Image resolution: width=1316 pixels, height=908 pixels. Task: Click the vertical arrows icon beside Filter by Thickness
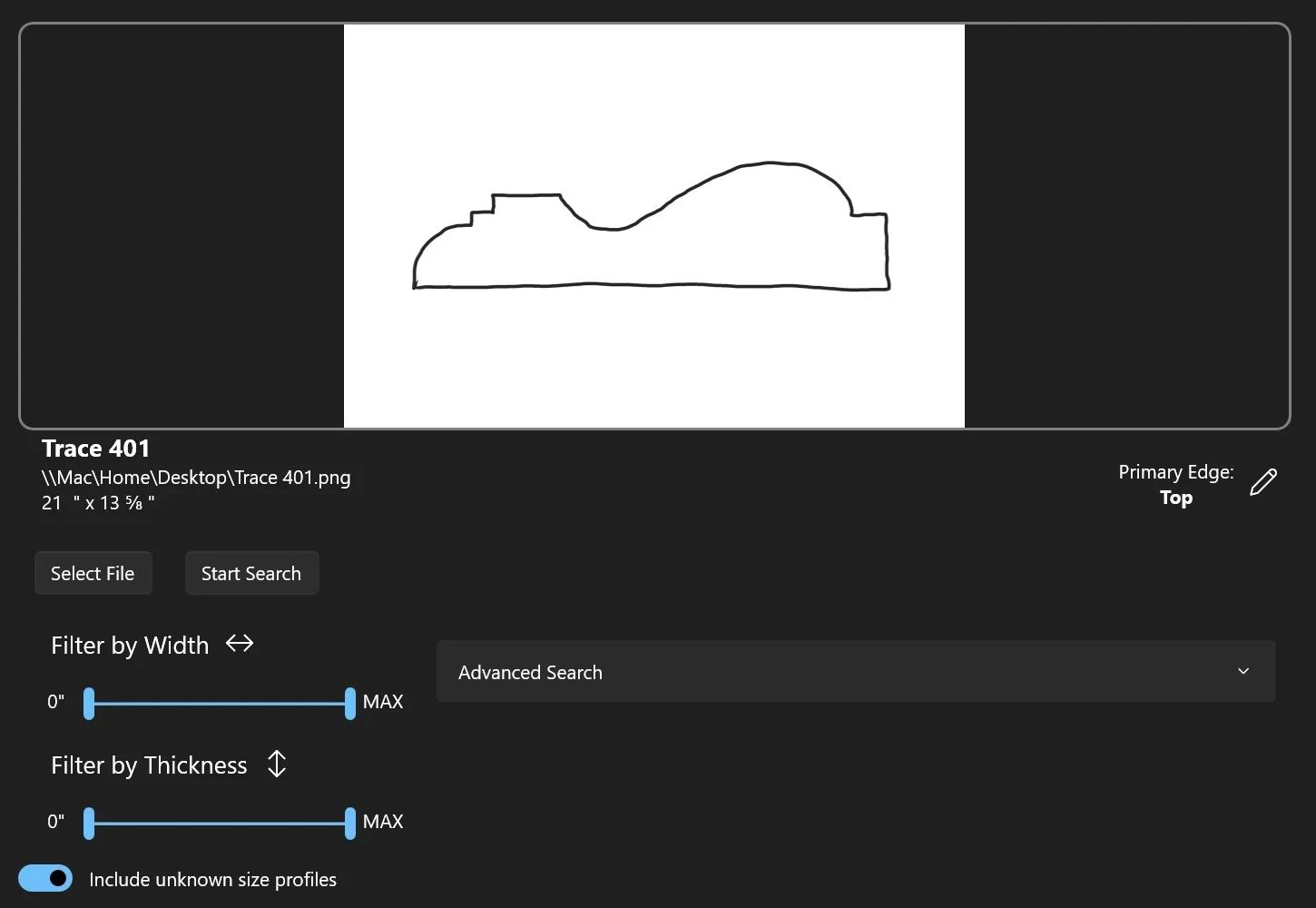(x=277, y=765)
